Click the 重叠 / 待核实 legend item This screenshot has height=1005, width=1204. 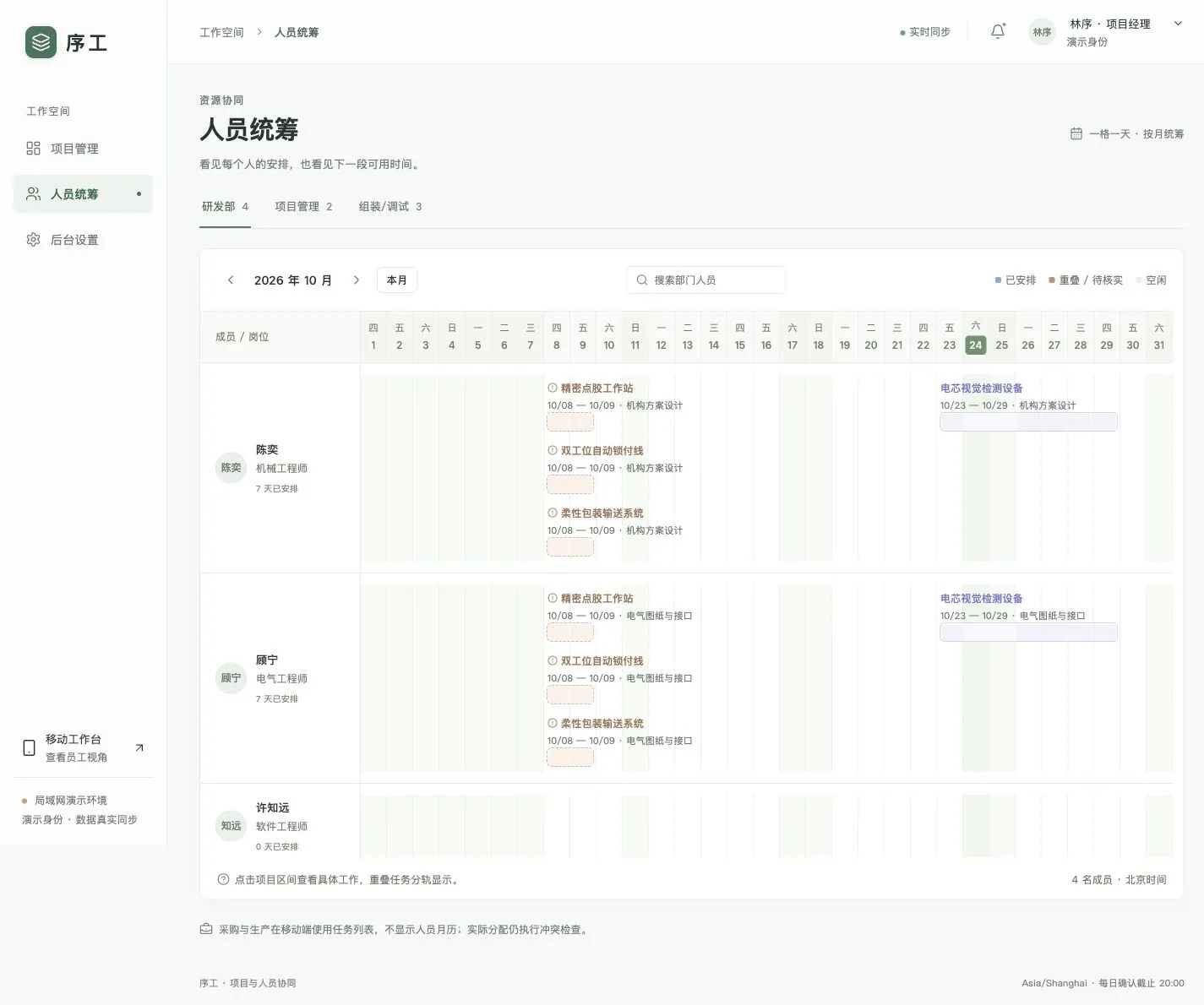tap(1086, 280)
